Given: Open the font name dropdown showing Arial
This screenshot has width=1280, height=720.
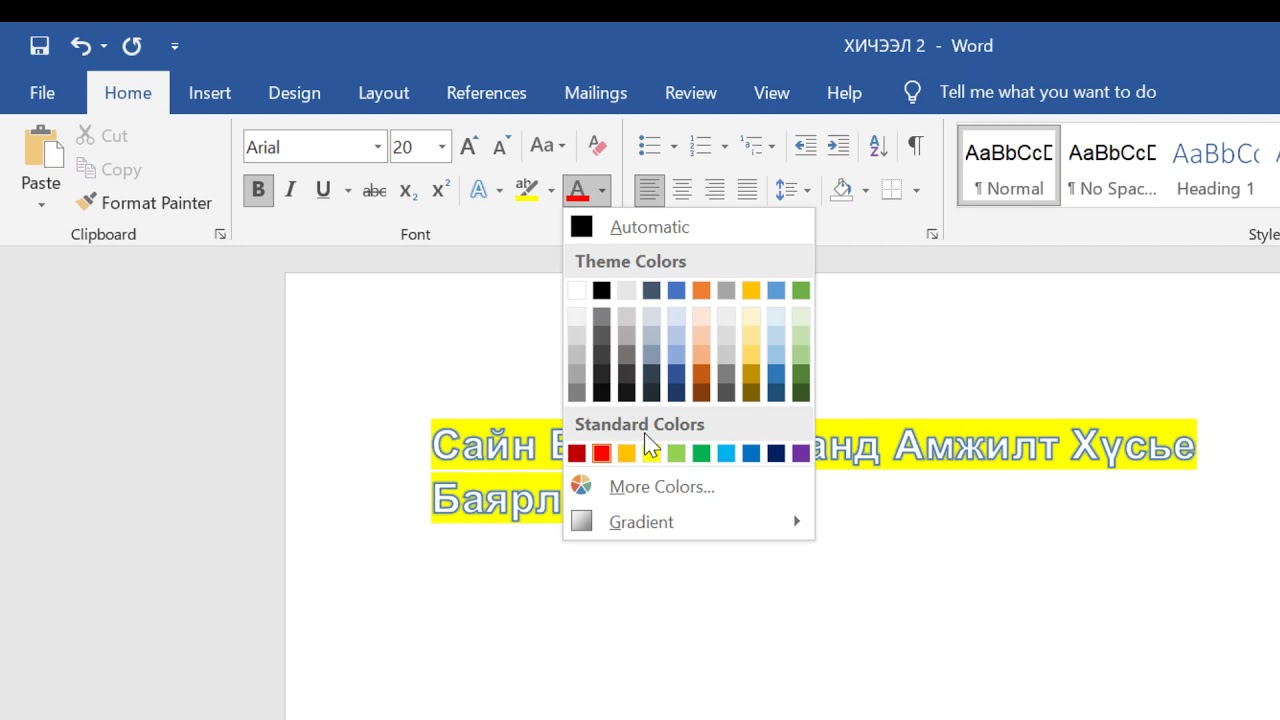Looking at the screenshot, I should click(x=377, y=147).
